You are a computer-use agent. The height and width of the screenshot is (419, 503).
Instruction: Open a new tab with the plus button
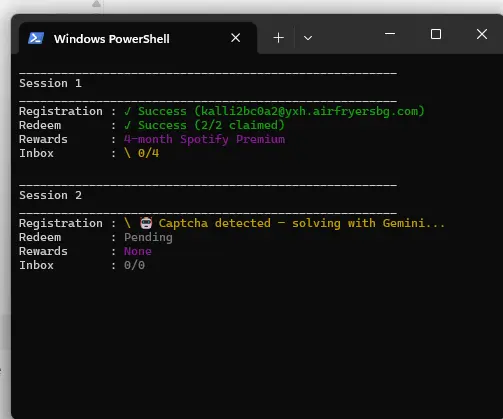(x=279, y=38)
